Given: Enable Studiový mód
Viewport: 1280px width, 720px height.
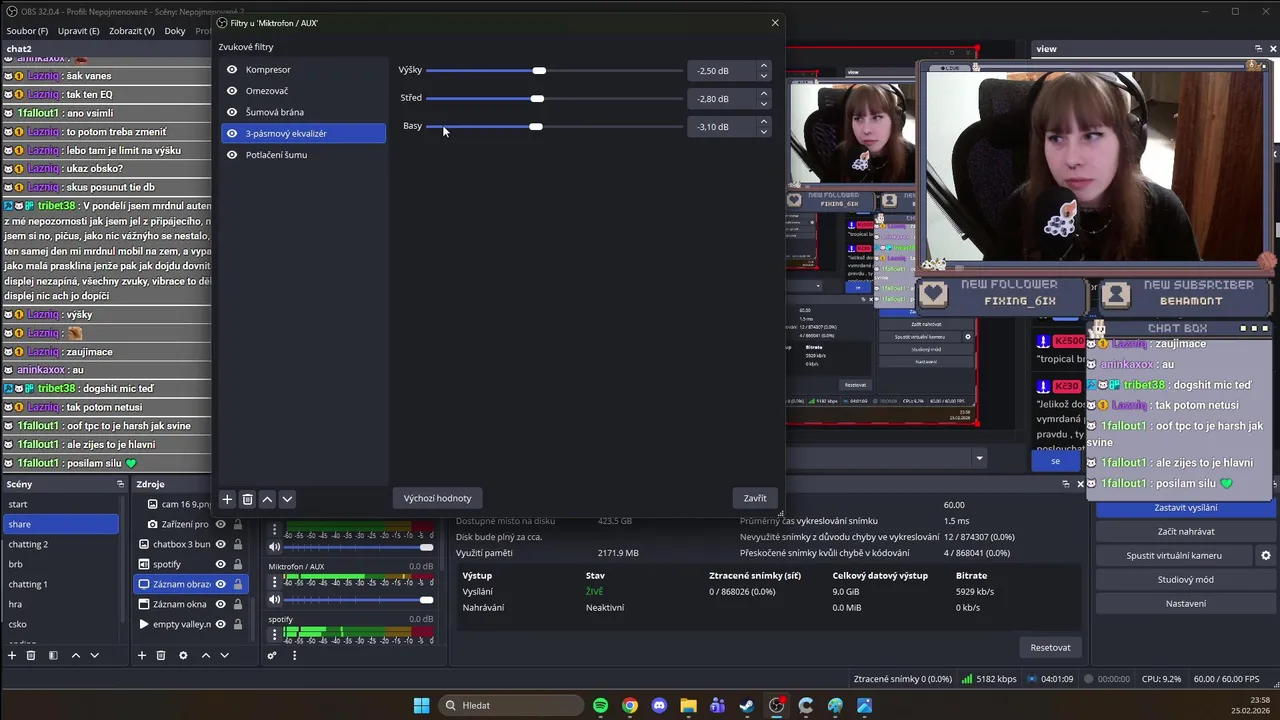Looking at the screenshot, I should tap(1186, 579).
